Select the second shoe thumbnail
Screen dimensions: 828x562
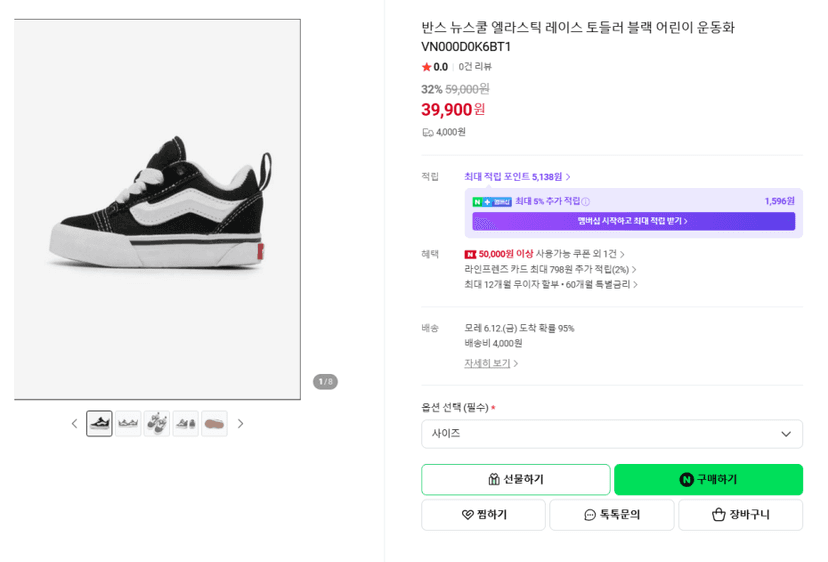click(x=128, y=424)
